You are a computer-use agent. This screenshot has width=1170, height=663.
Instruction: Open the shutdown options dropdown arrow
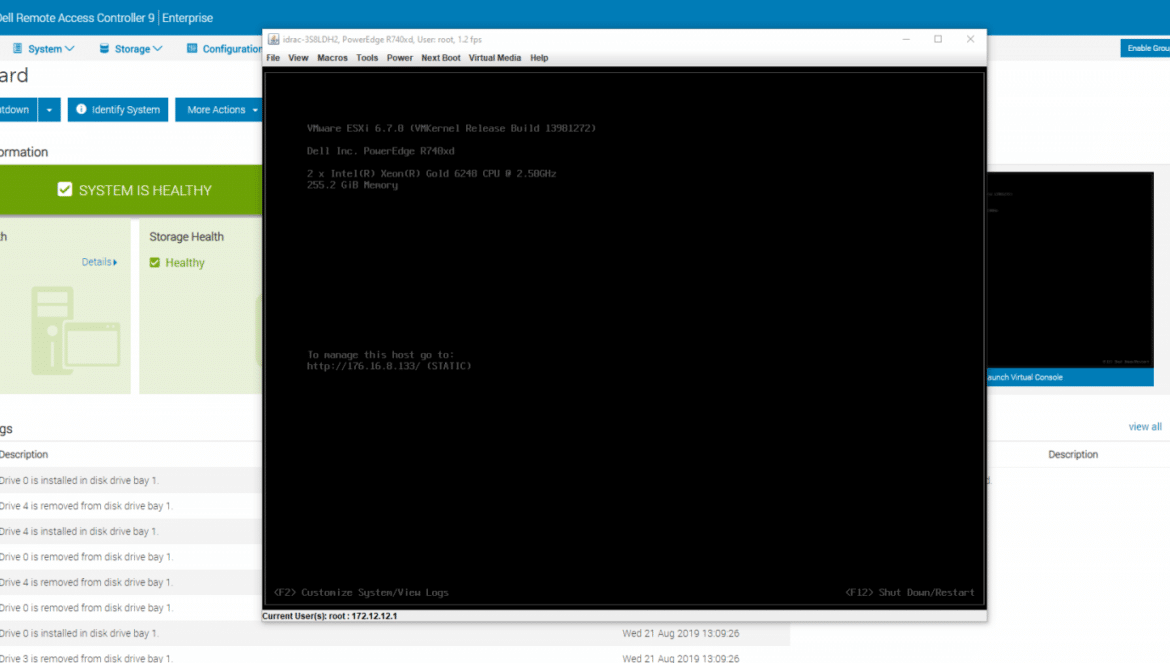point(49,110)
